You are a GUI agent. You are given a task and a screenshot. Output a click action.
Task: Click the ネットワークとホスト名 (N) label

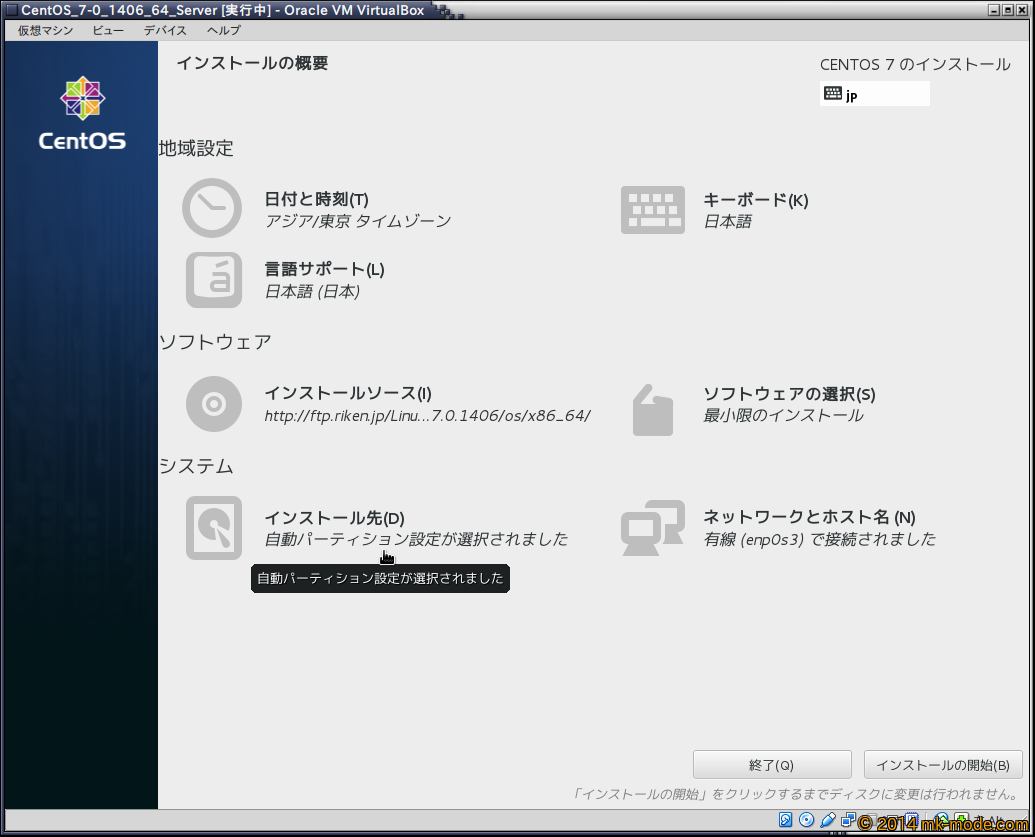[809, 517]
